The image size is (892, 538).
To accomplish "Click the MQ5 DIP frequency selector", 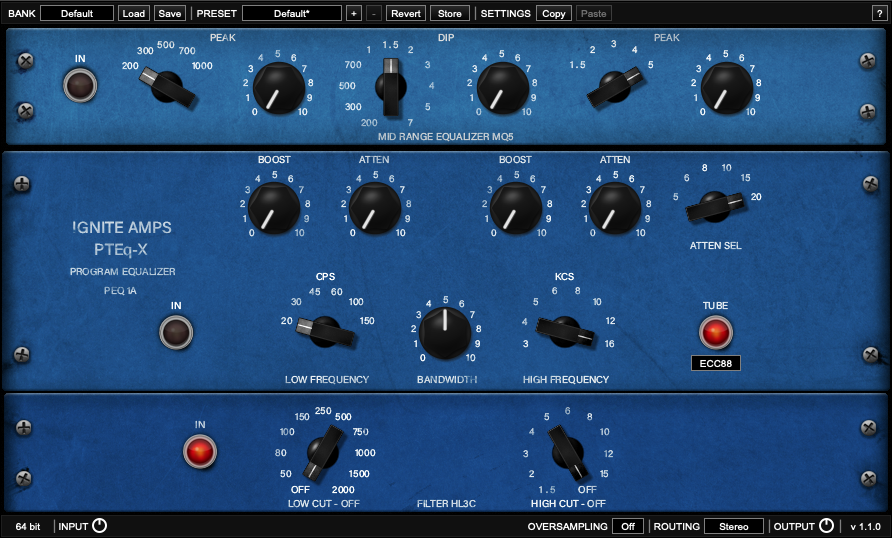I will (391, 87).
